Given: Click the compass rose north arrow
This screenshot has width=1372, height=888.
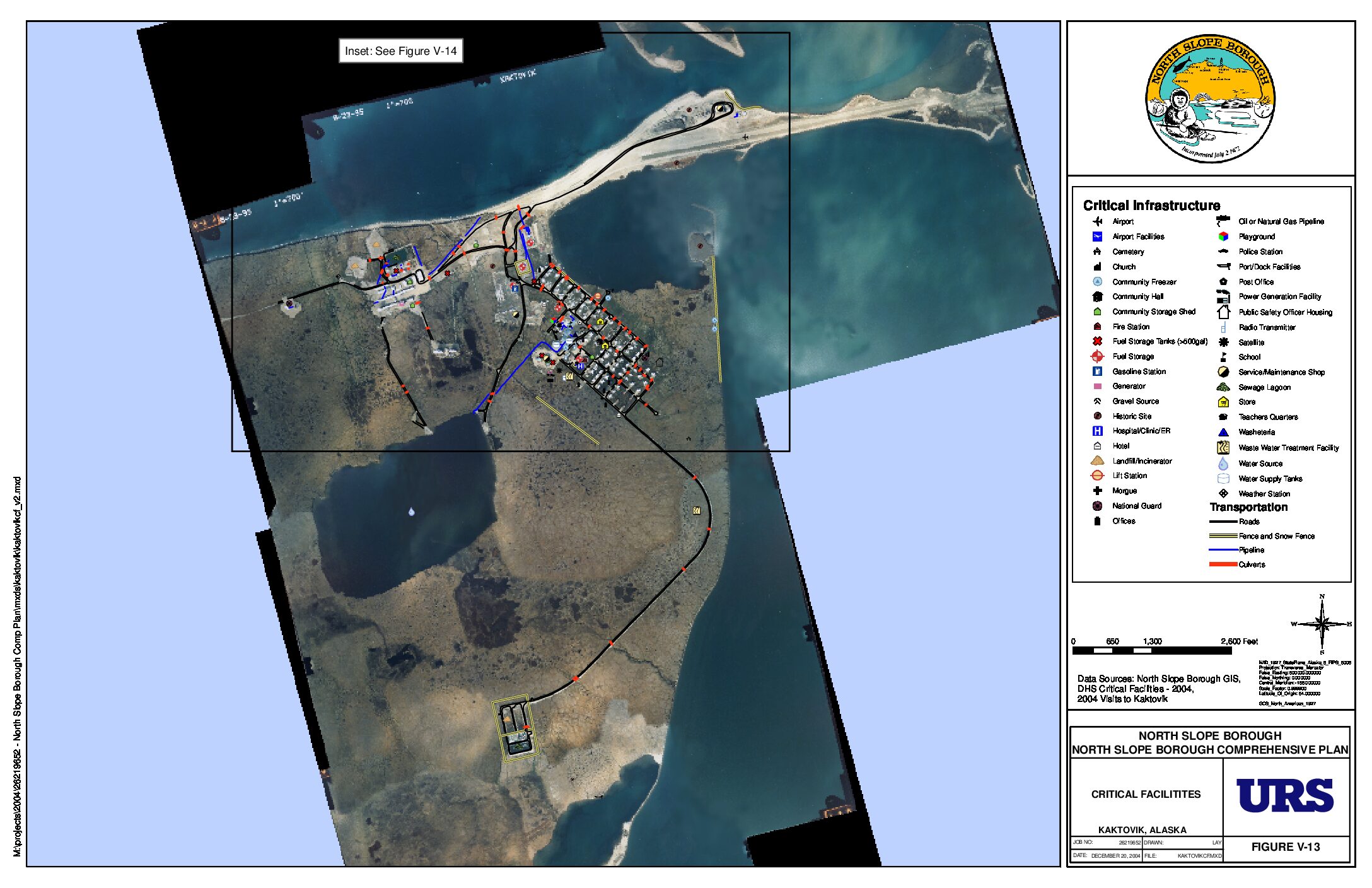Looking at the screenshot, I should [x=1322, y=623].
